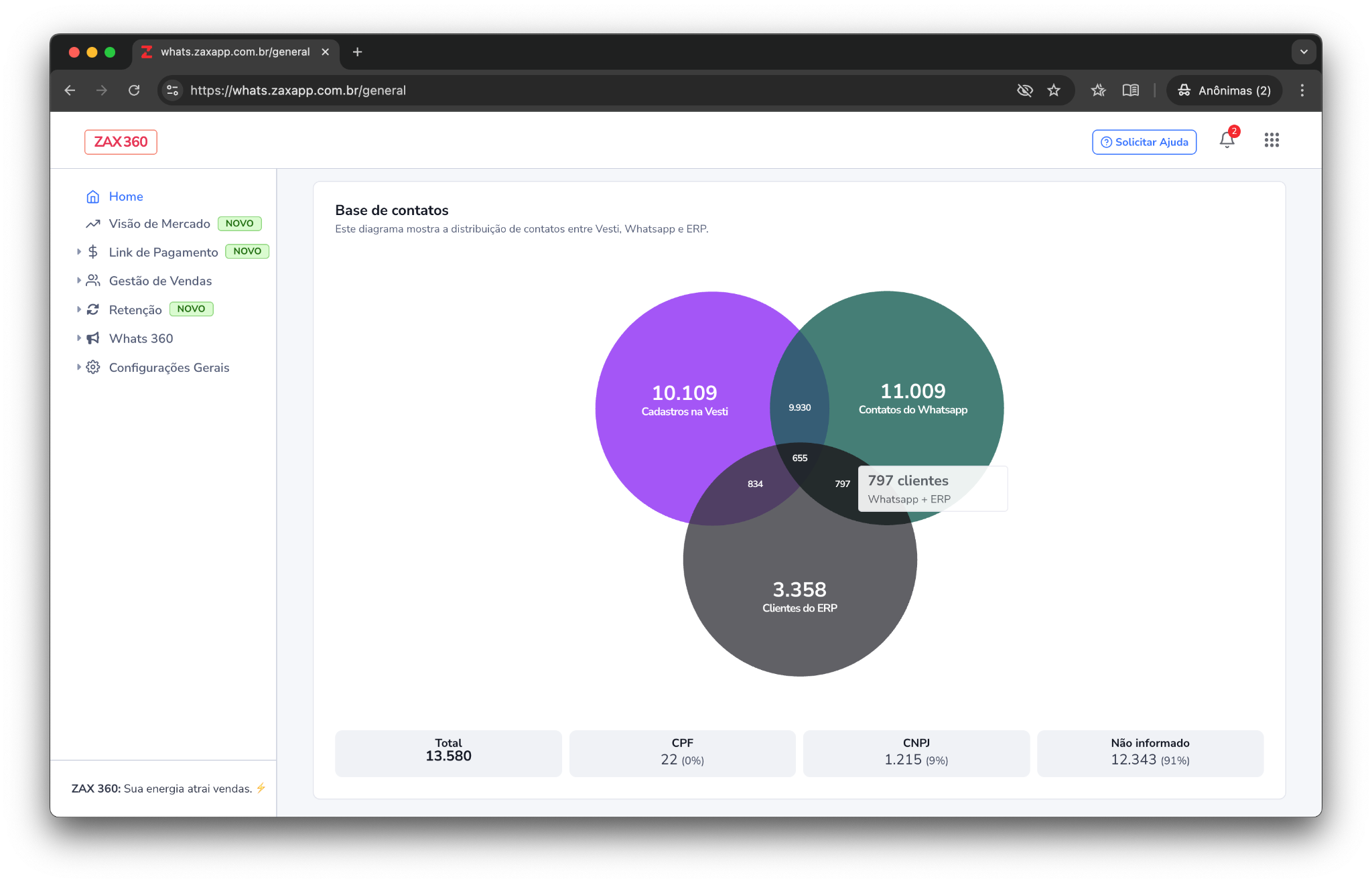Click the ZAX360 logo
Image resolution: width=1372 pixels, height=883 pixels.
pos(121,142)
